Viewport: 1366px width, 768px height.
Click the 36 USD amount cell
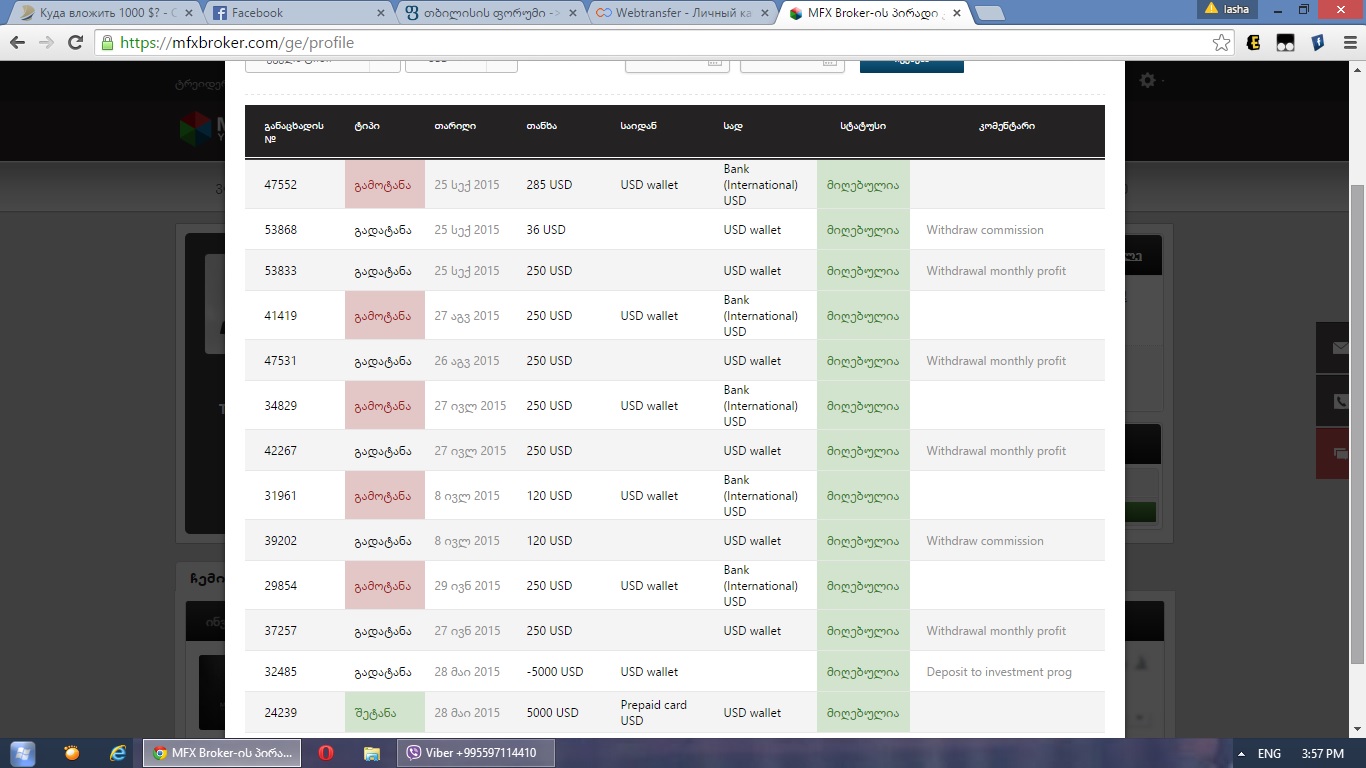[x=546, y=230]
